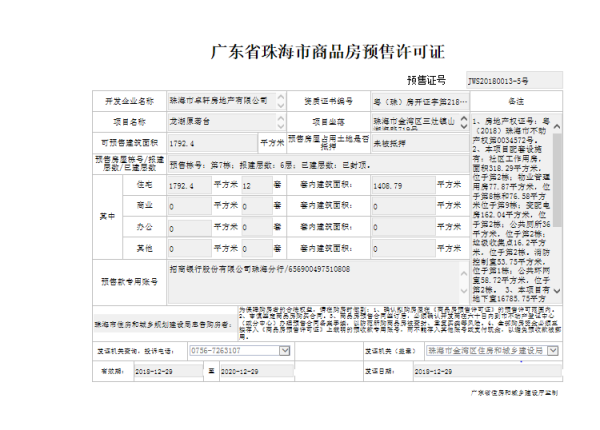This screenshot has width=600, height=430.
Task: Click the 预售证号 field showing JWS20180013-5号
Action: point(510,78)
